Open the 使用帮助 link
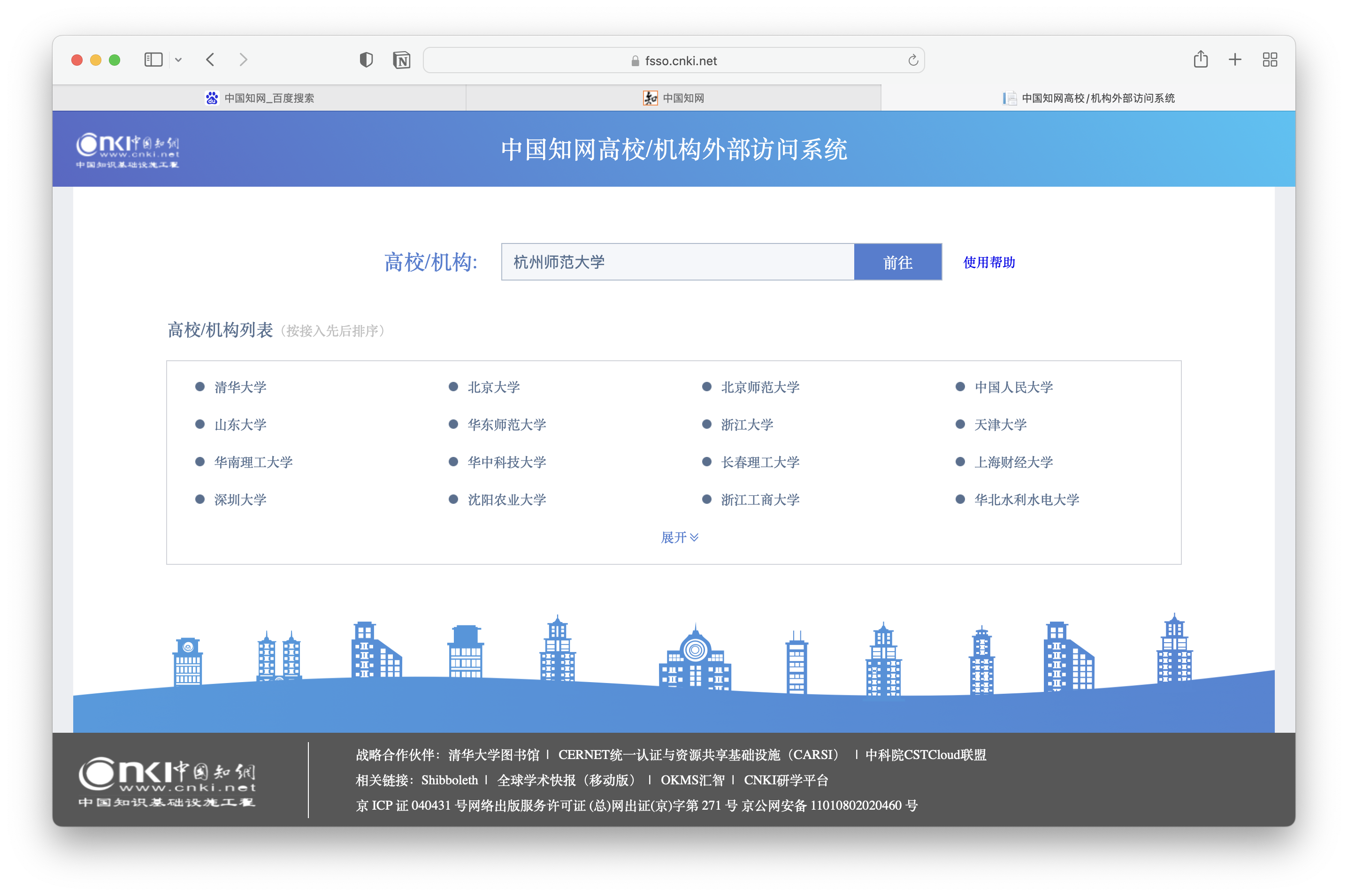Screen dimensions: 1348x896 [x=989, y=262]
